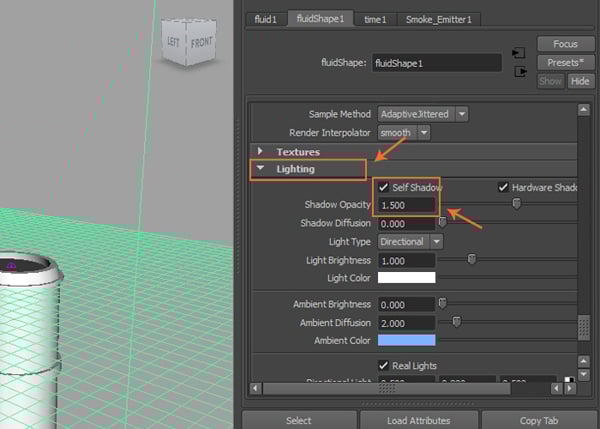Screen dimensions: 600x429
Task: Click the Shadow Opacity value field 1.500
Action: click(x=406, y=205)
